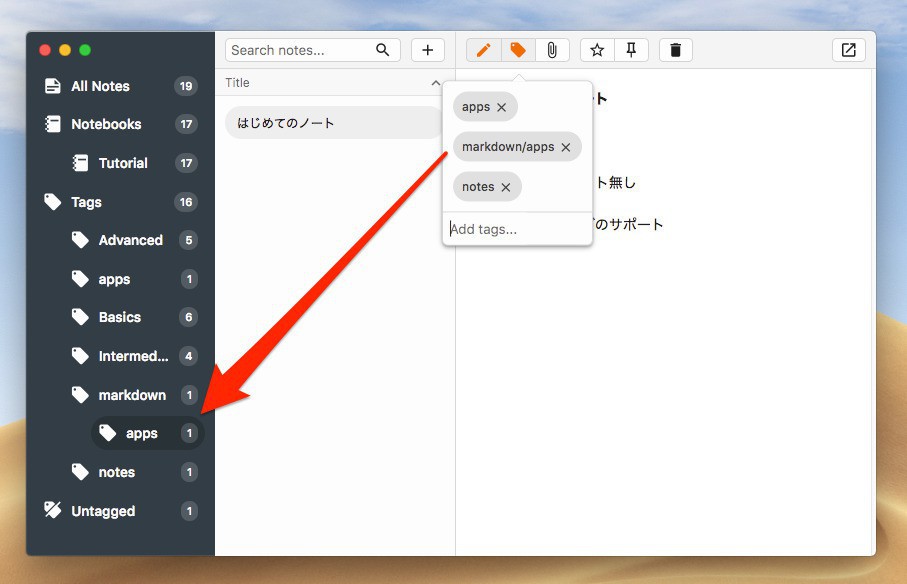Collapse the Notebooks section

(x=105, y=124)
